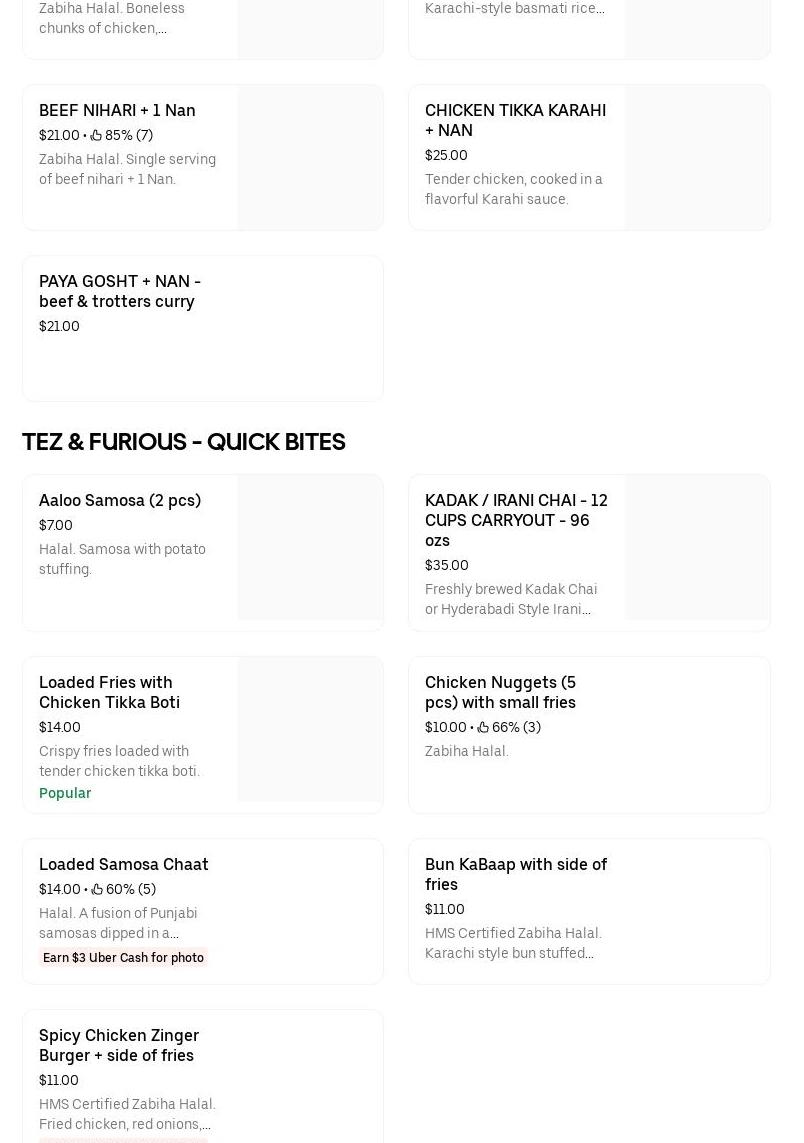Click Beef Nihari image thumbnail
The image size is (804, 1143).
click(x=310, y=157)
